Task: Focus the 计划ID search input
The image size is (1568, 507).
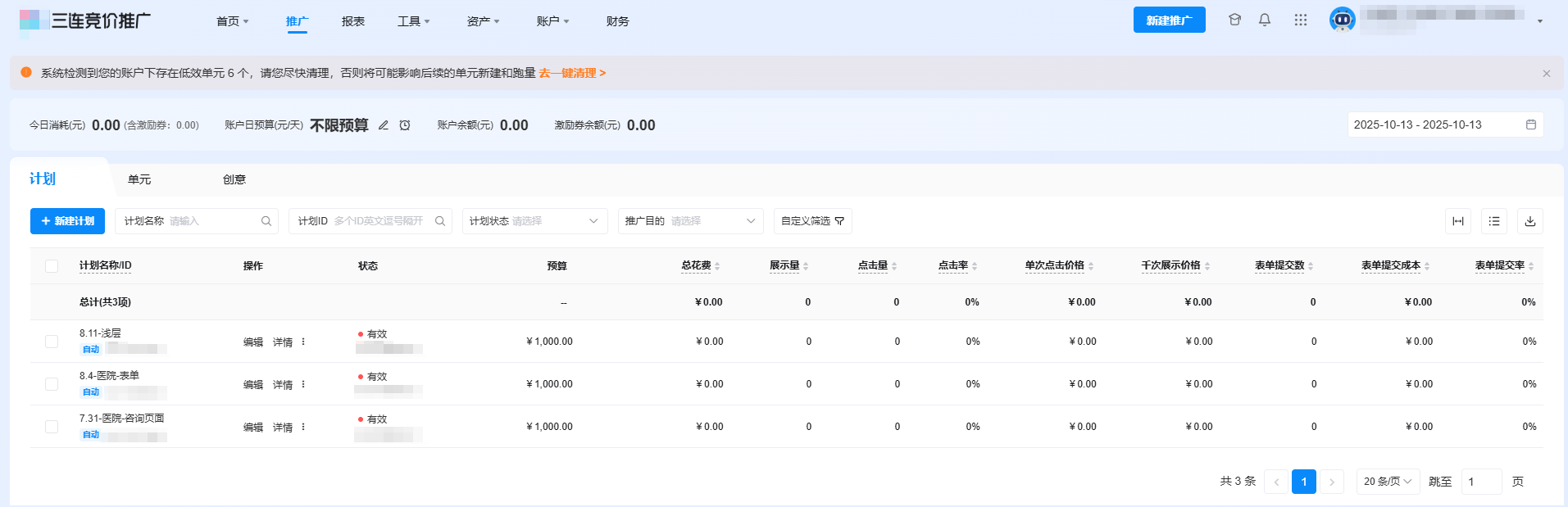Action: click(370, 221)
